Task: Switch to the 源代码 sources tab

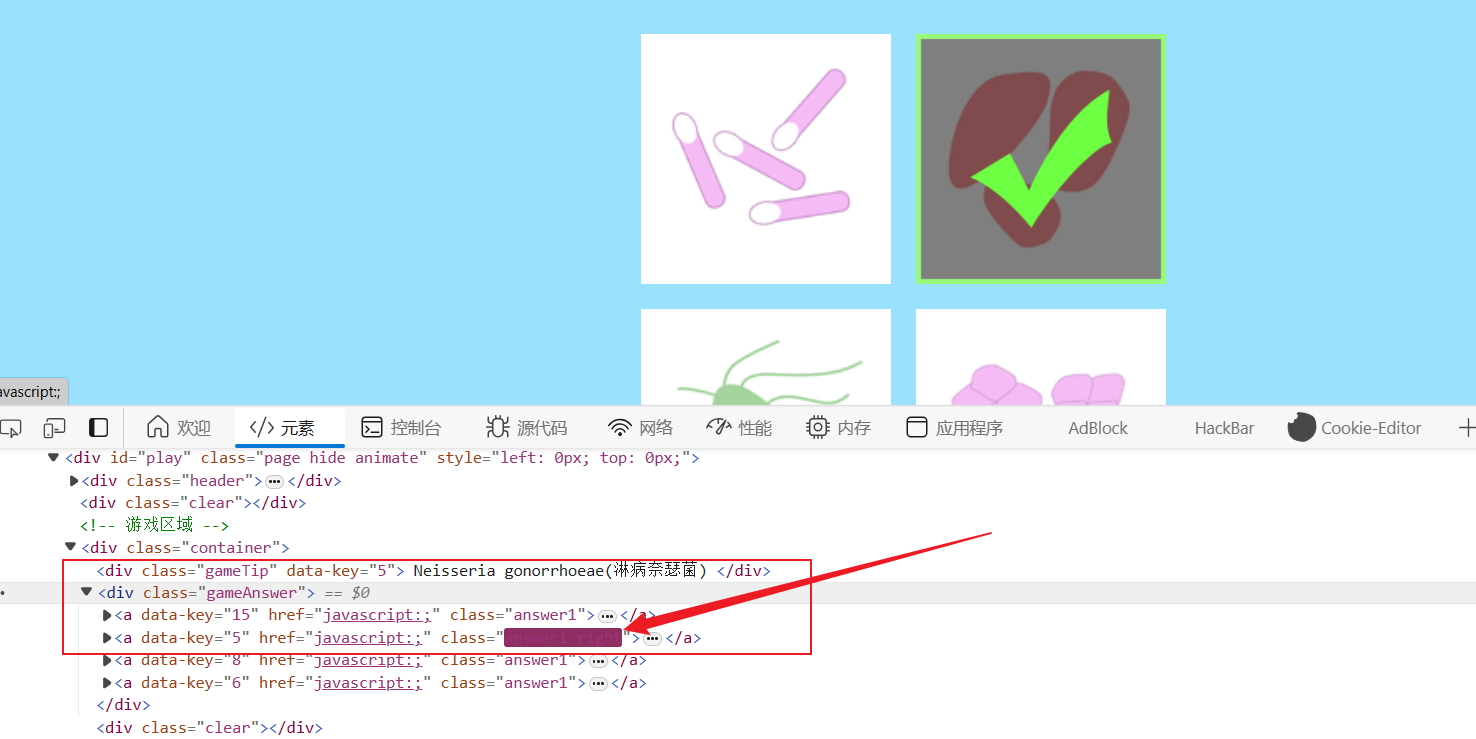Action: coord(527,428)
